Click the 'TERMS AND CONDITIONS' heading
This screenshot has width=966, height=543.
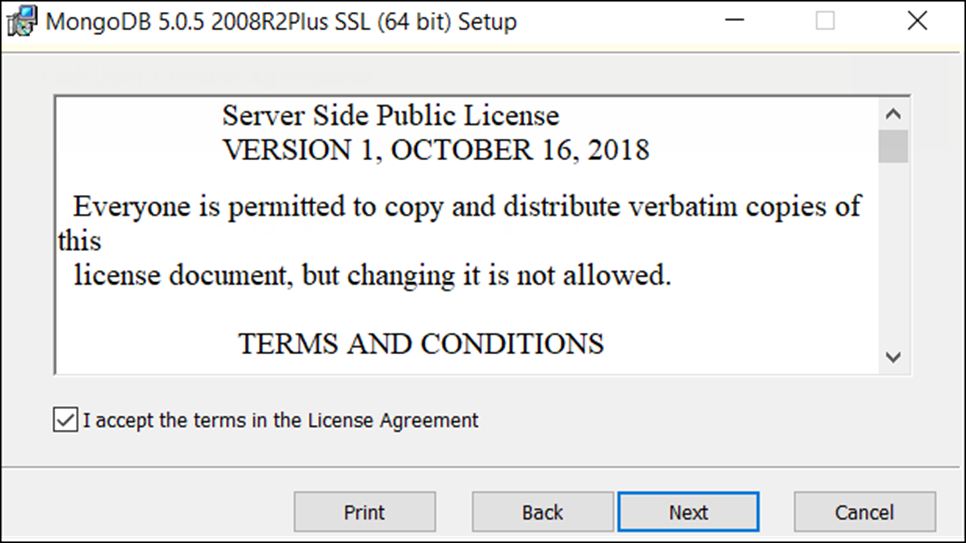pyautogui.click(x=421, y=344)
